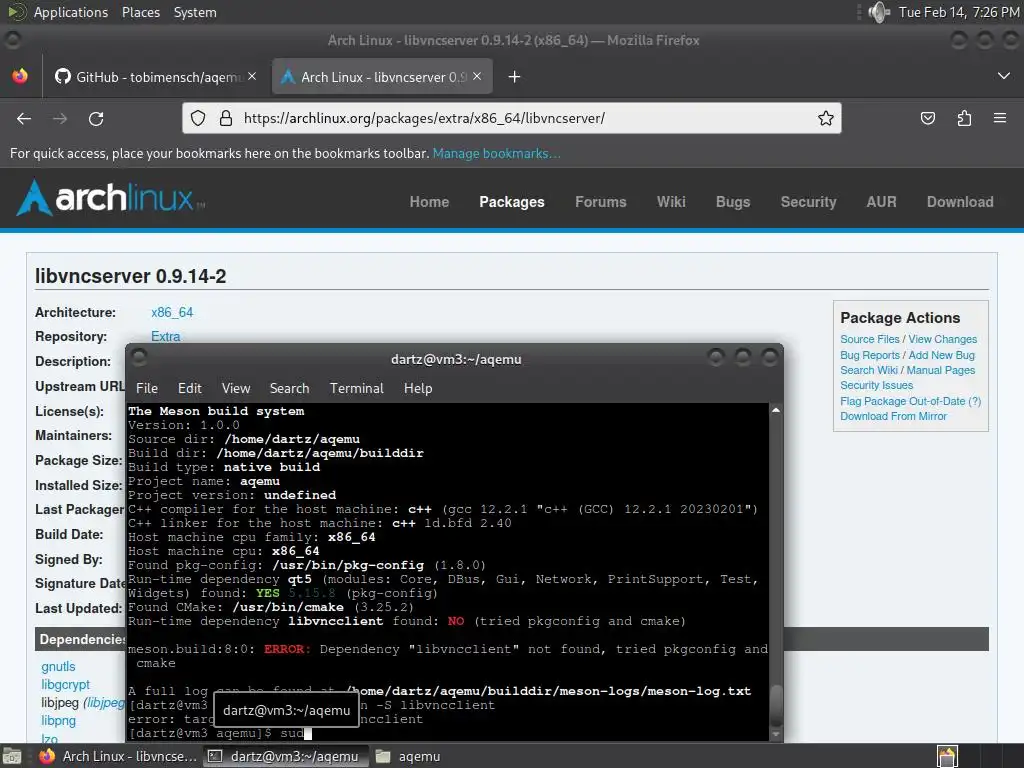1024x768 pixels.
Task: Open the Firefox extensions puzzle icon
Action: 964,118
